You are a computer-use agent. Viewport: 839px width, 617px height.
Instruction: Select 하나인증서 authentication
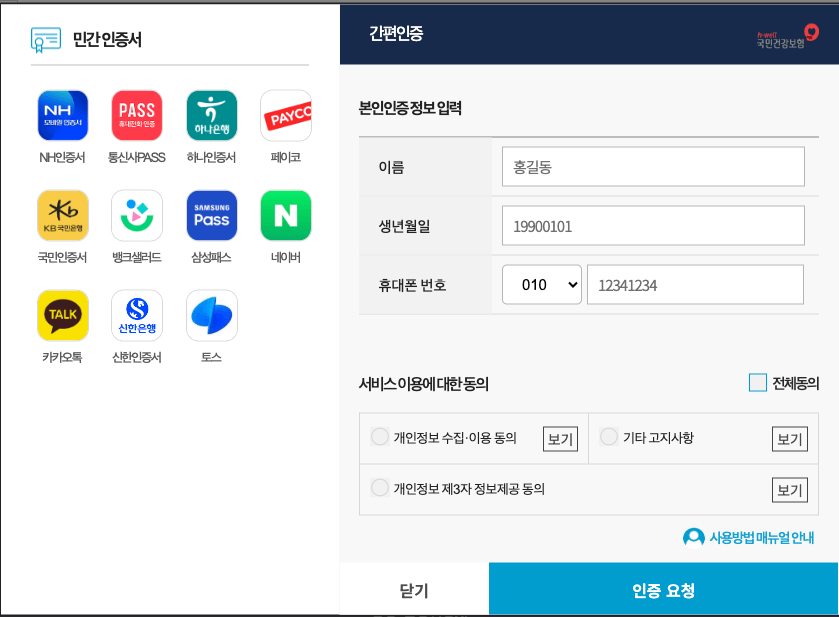pos(211,114)
